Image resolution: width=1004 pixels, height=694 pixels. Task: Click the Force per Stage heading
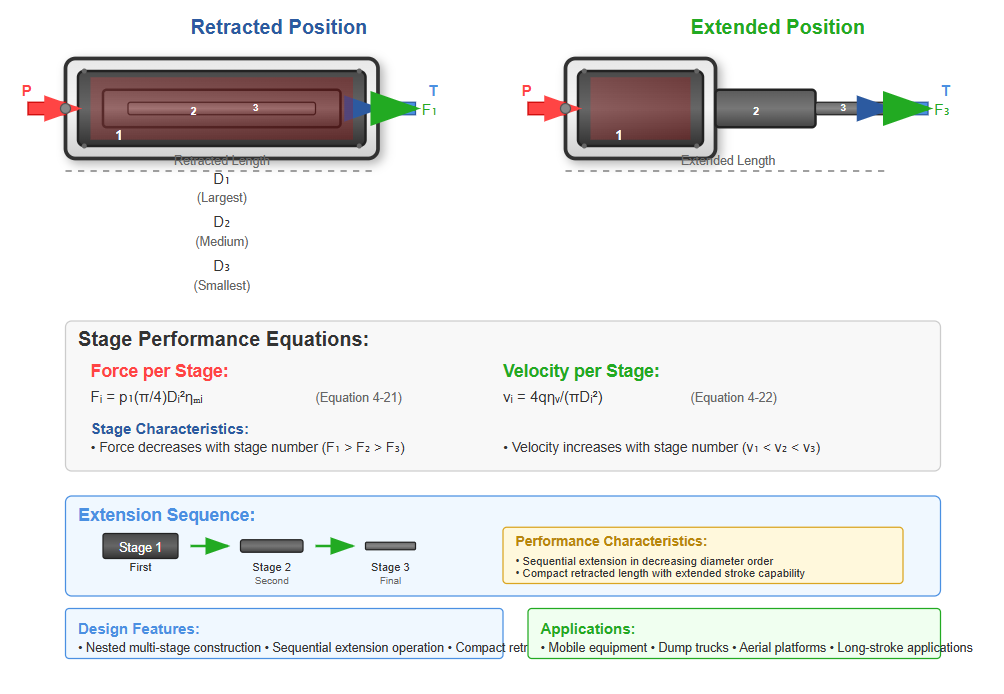159,371
